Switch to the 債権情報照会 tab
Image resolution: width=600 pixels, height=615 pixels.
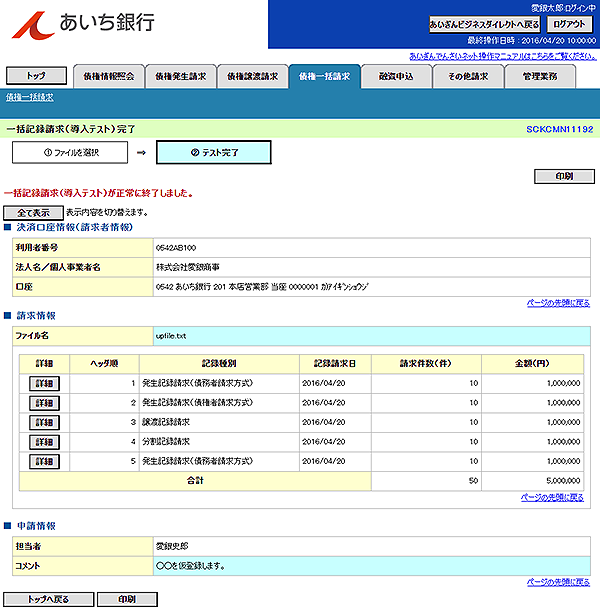tap(109, 76)
